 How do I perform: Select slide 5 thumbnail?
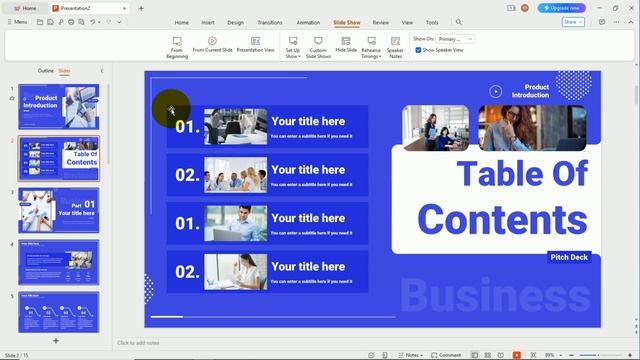[59, 312]
